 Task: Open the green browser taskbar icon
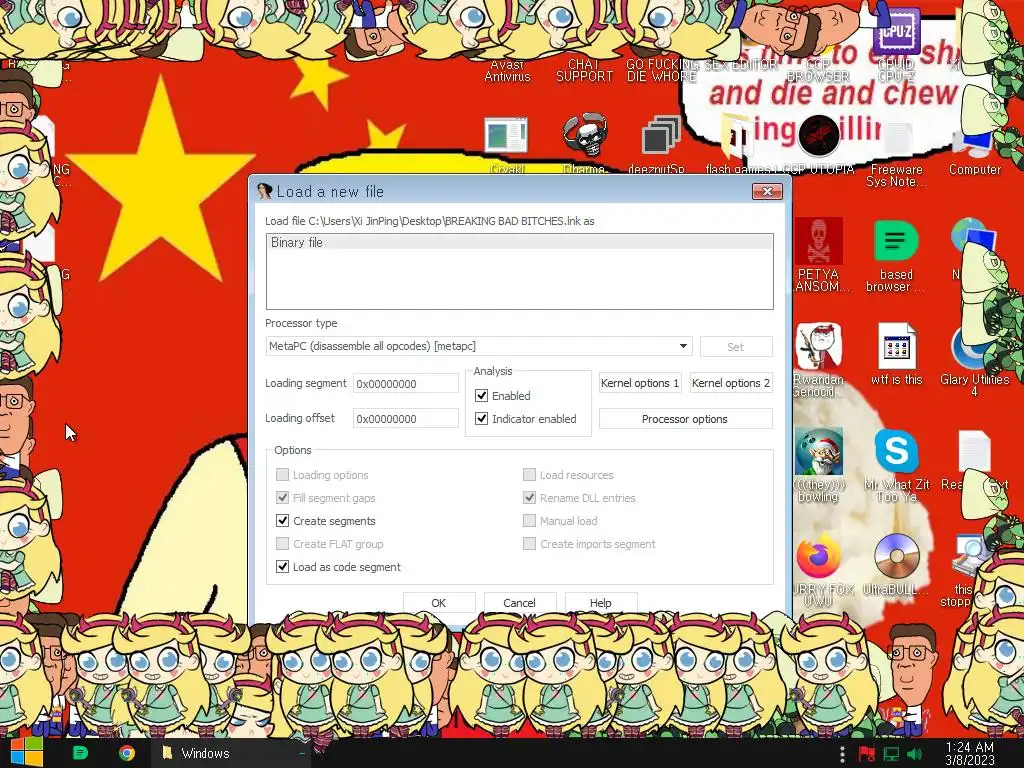pyautogui.click(x=80, y=753)
